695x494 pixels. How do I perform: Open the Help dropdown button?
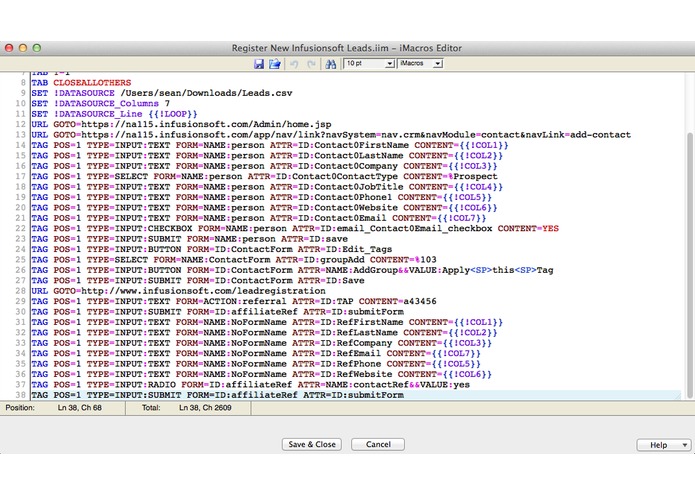pyautogui.click(x=663, y=445)
